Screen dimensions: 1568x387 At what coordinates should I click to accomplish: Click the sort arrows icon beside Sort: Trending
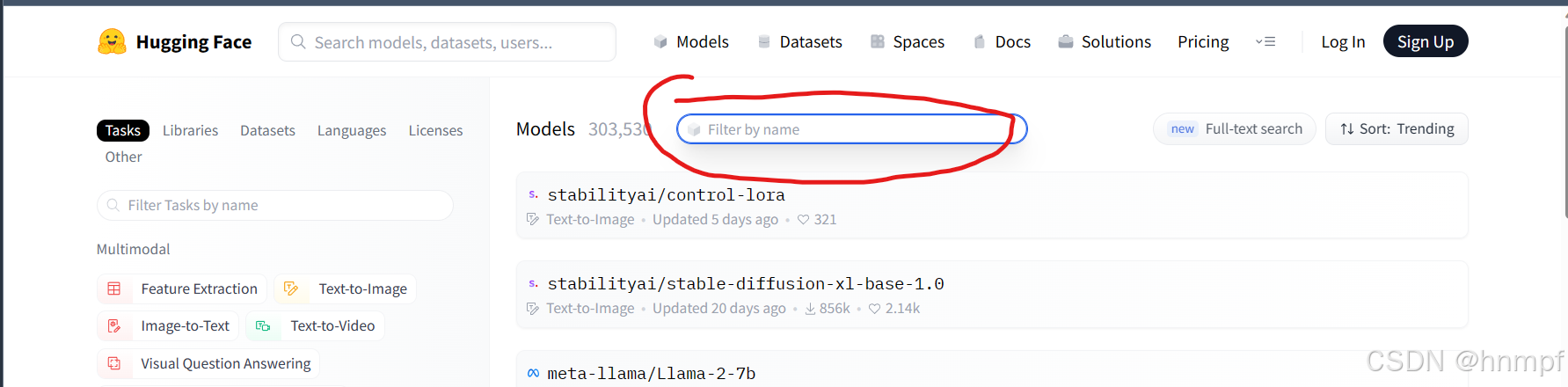coord(1347,129)
